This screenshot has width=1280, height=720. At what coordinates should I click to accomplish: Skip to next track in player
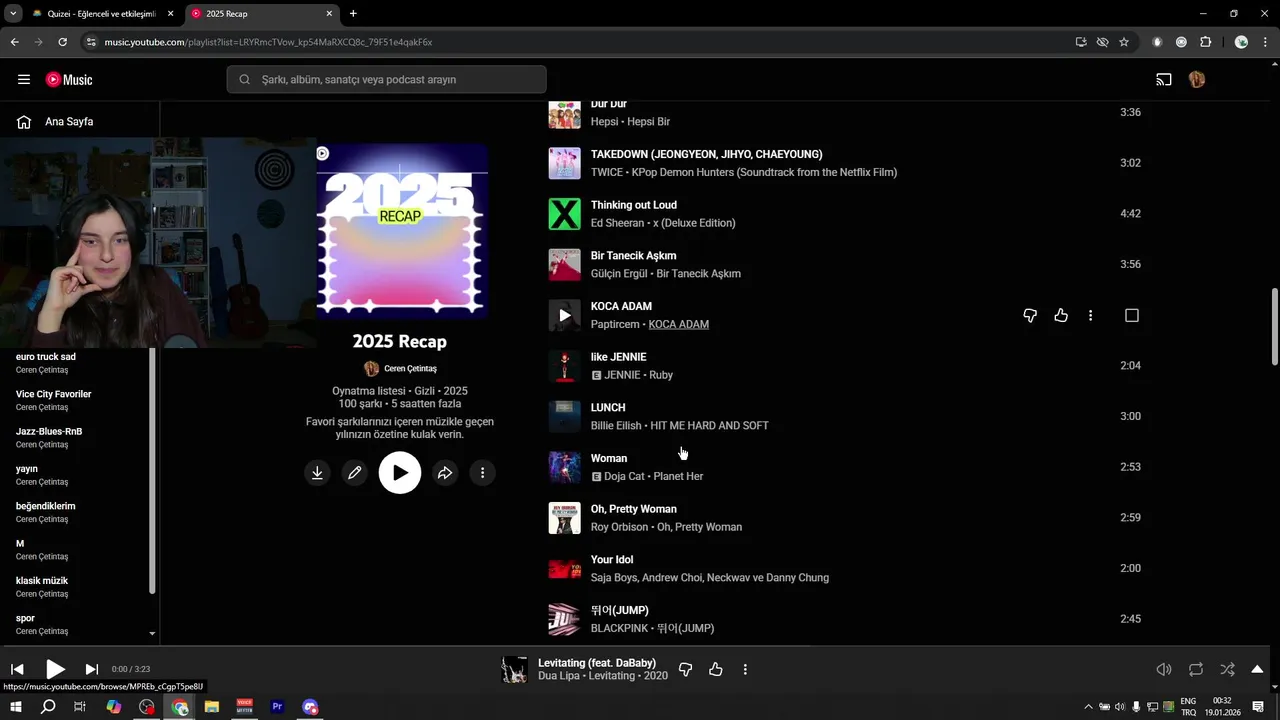pyautogui.click(x=92, y=669)
